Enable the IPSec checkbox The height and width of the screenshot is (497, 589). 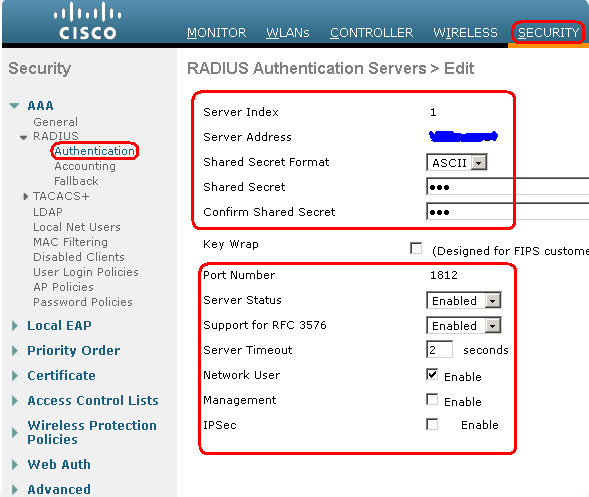tap(432, 424)
